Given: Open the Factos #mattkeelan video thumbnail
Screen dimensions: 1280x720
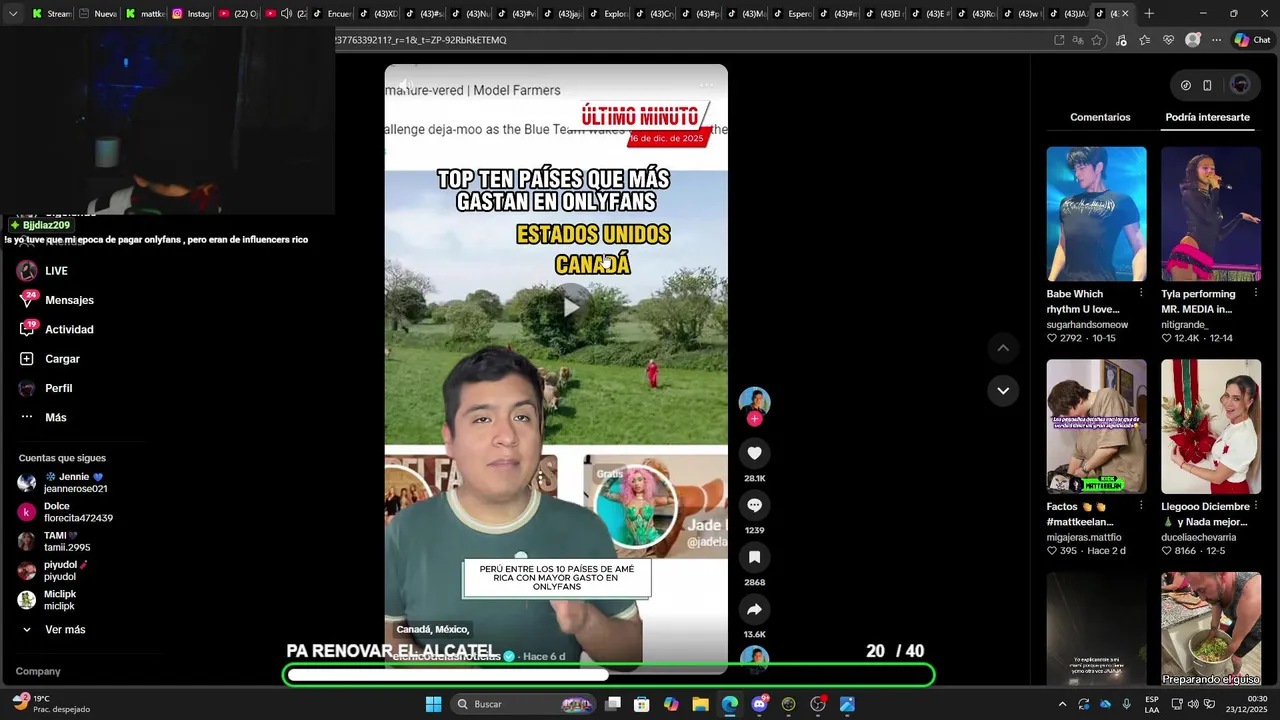Looking at the screenshot, I should click(x=1096, y=426).
